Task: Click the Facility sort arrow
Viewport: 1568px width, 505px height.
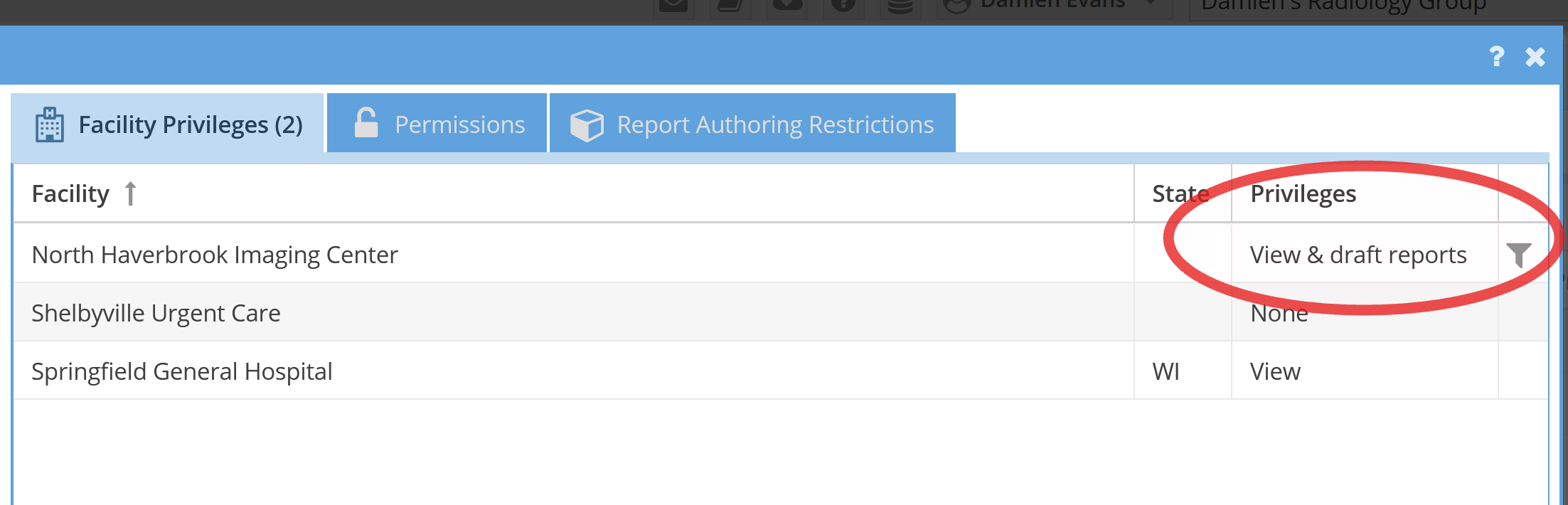Action: click(130, 193)
